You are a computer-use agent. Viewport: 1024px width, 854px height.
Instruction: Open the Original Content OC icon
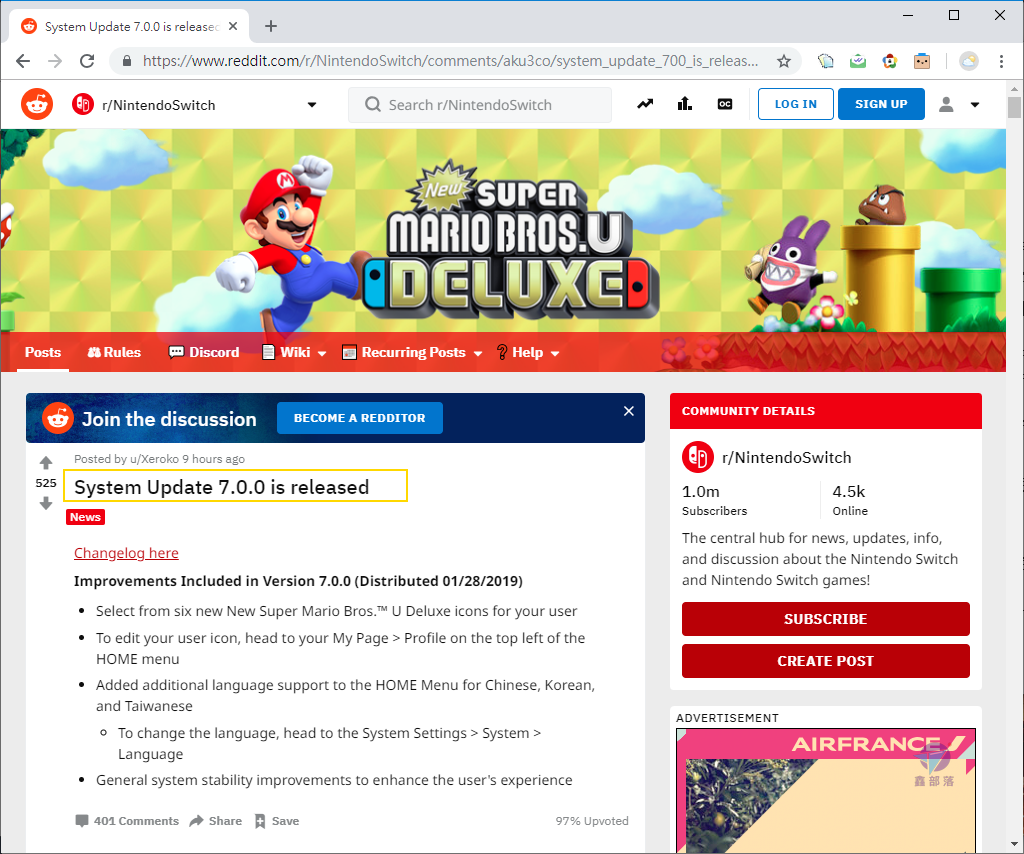[725, 104]
